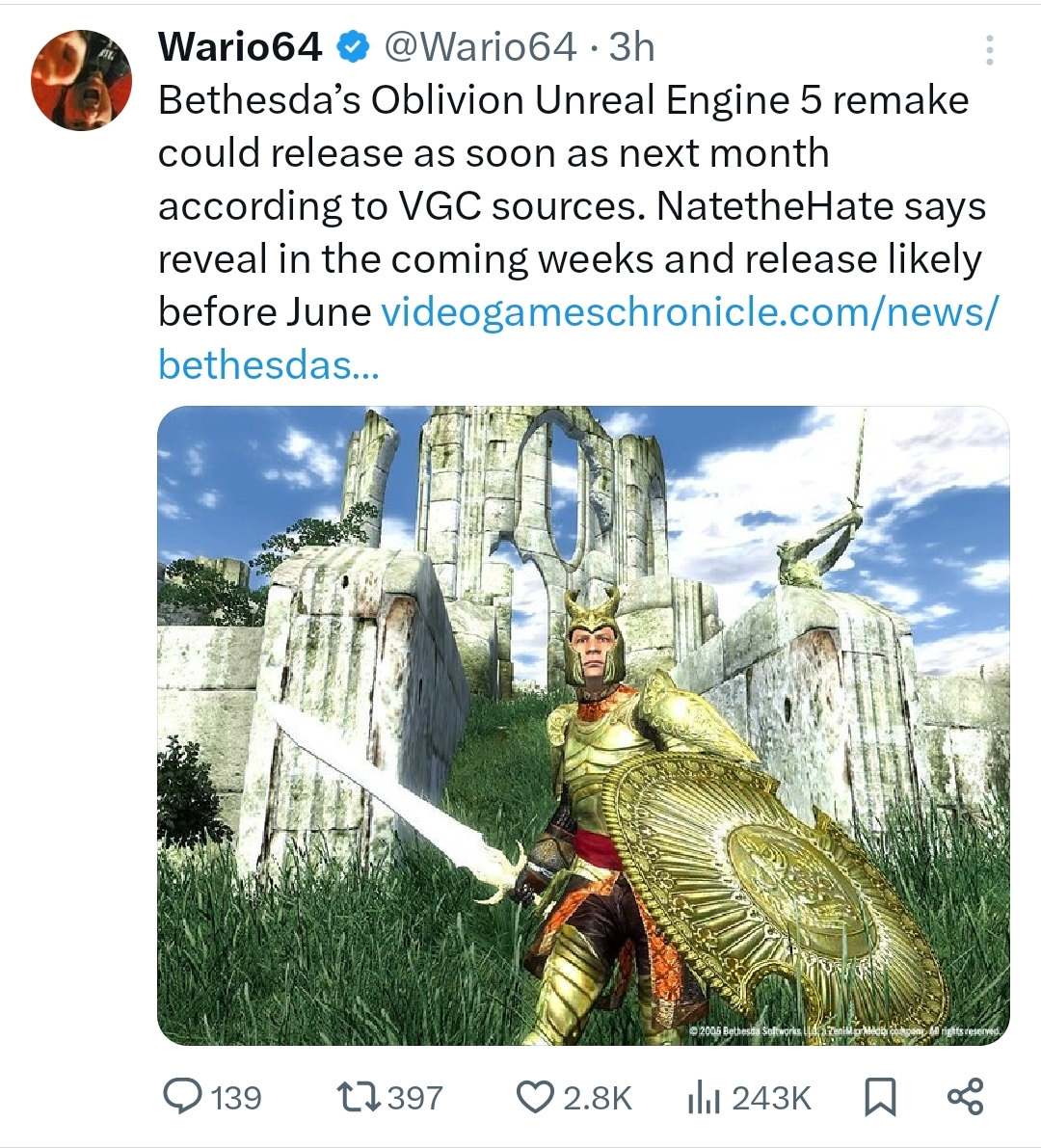Click the 139 replies count
Screen dimensions: 1041x1148
[x=236, y=1098]
